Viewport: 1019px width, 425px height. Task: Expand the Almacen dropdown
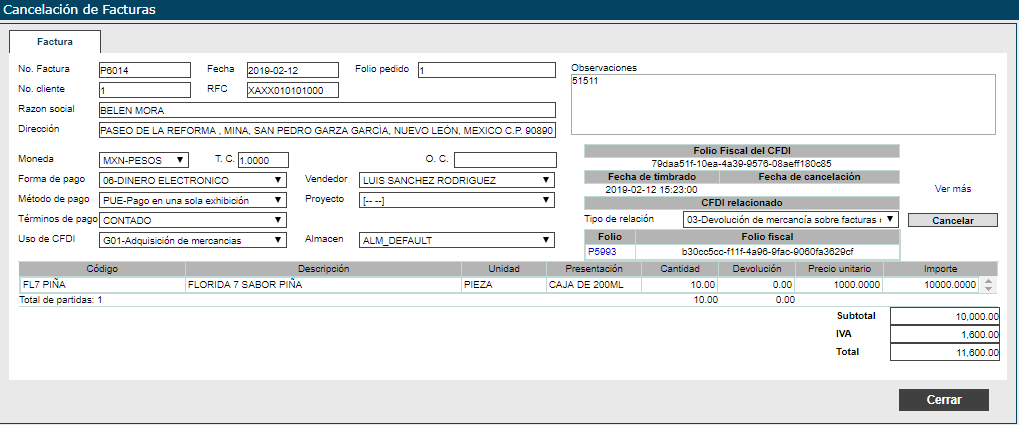coord(456,240)
